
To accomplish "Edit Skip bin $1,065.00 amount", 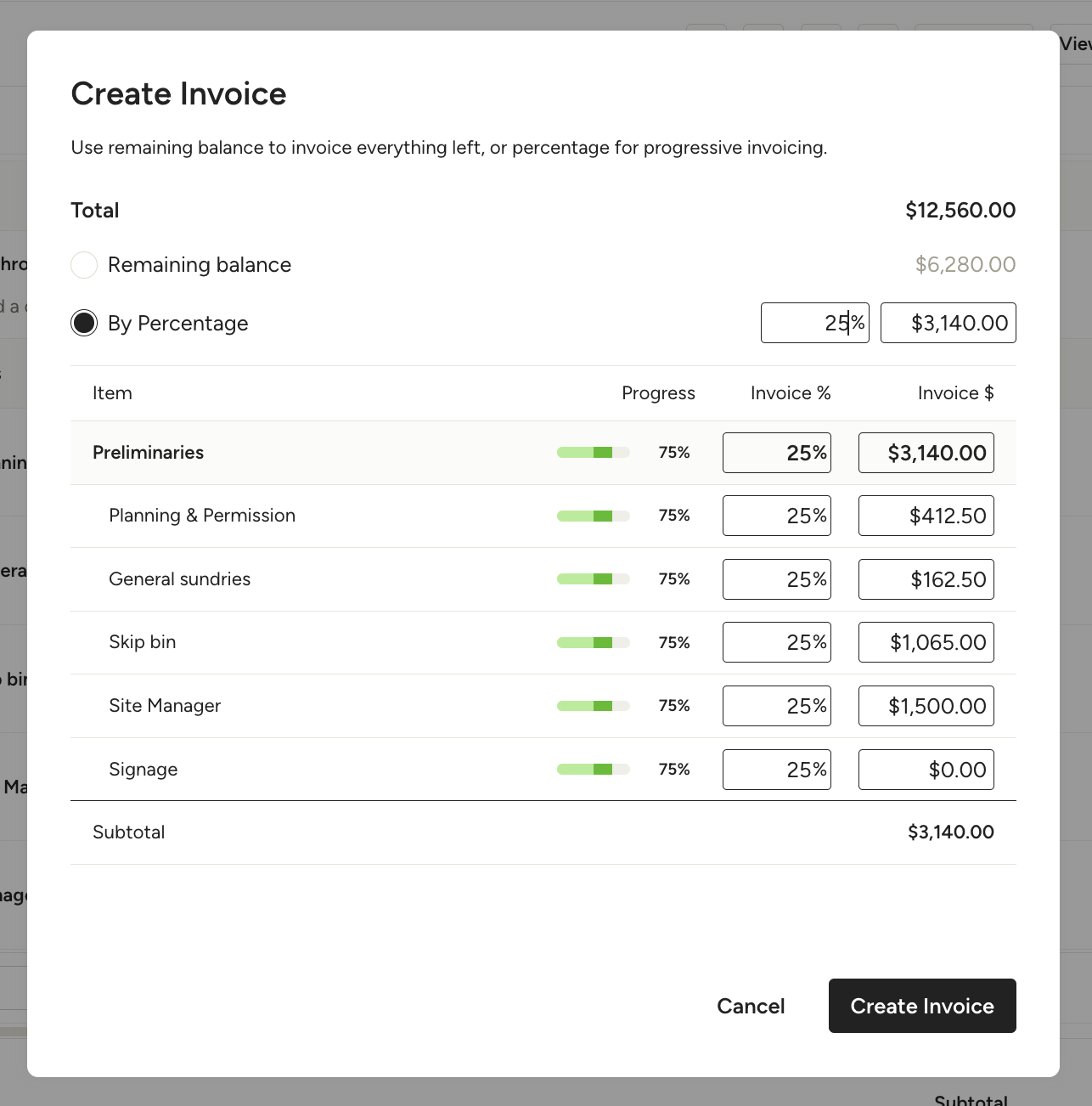I will click(926, 642).
